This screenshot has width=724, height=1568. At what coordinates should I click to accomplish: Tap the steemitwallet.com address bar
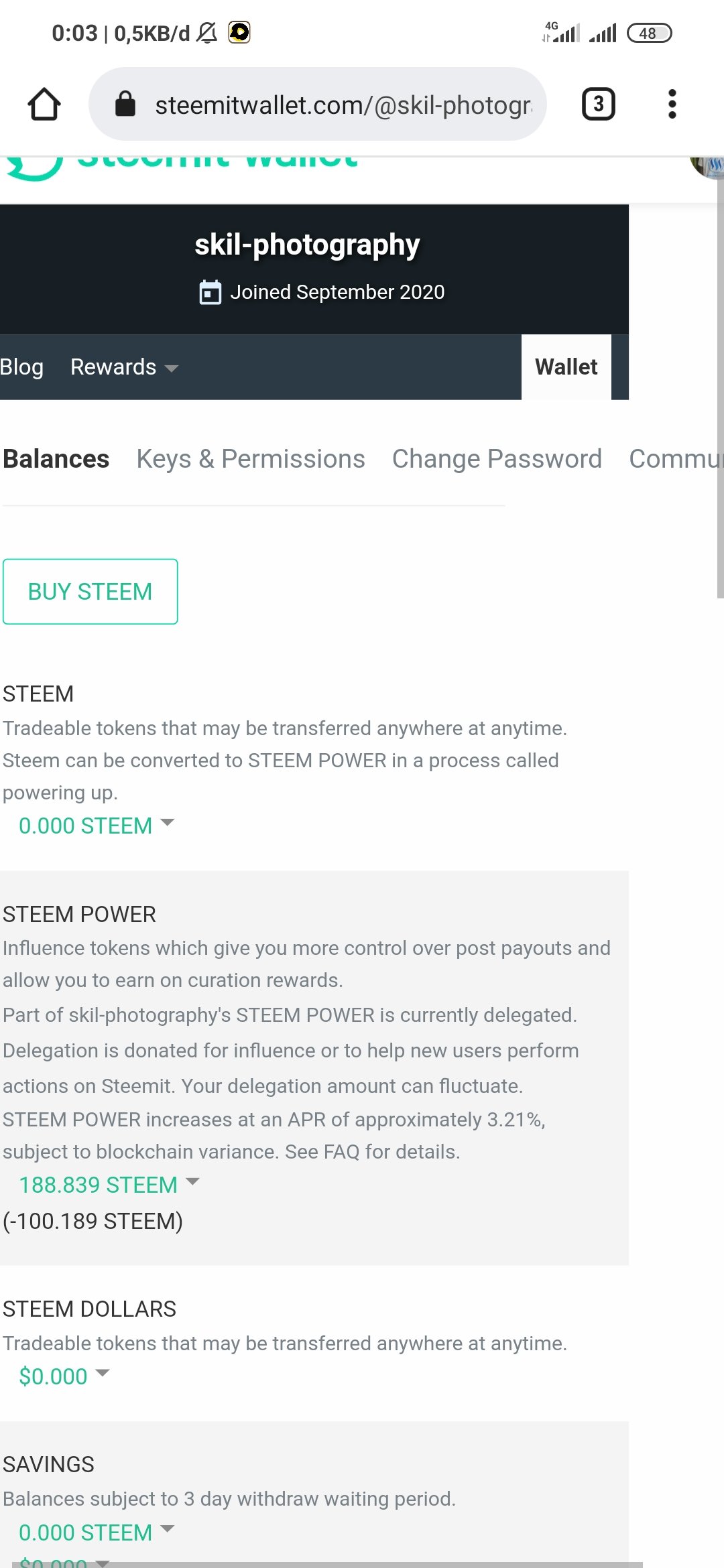[318, 104]
